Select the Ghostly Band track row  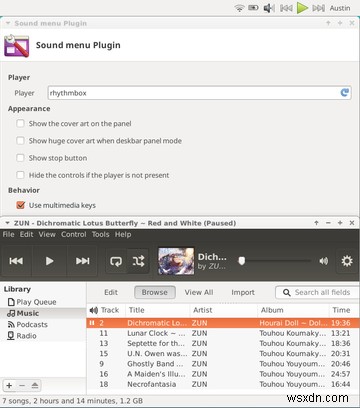[223, 364]
